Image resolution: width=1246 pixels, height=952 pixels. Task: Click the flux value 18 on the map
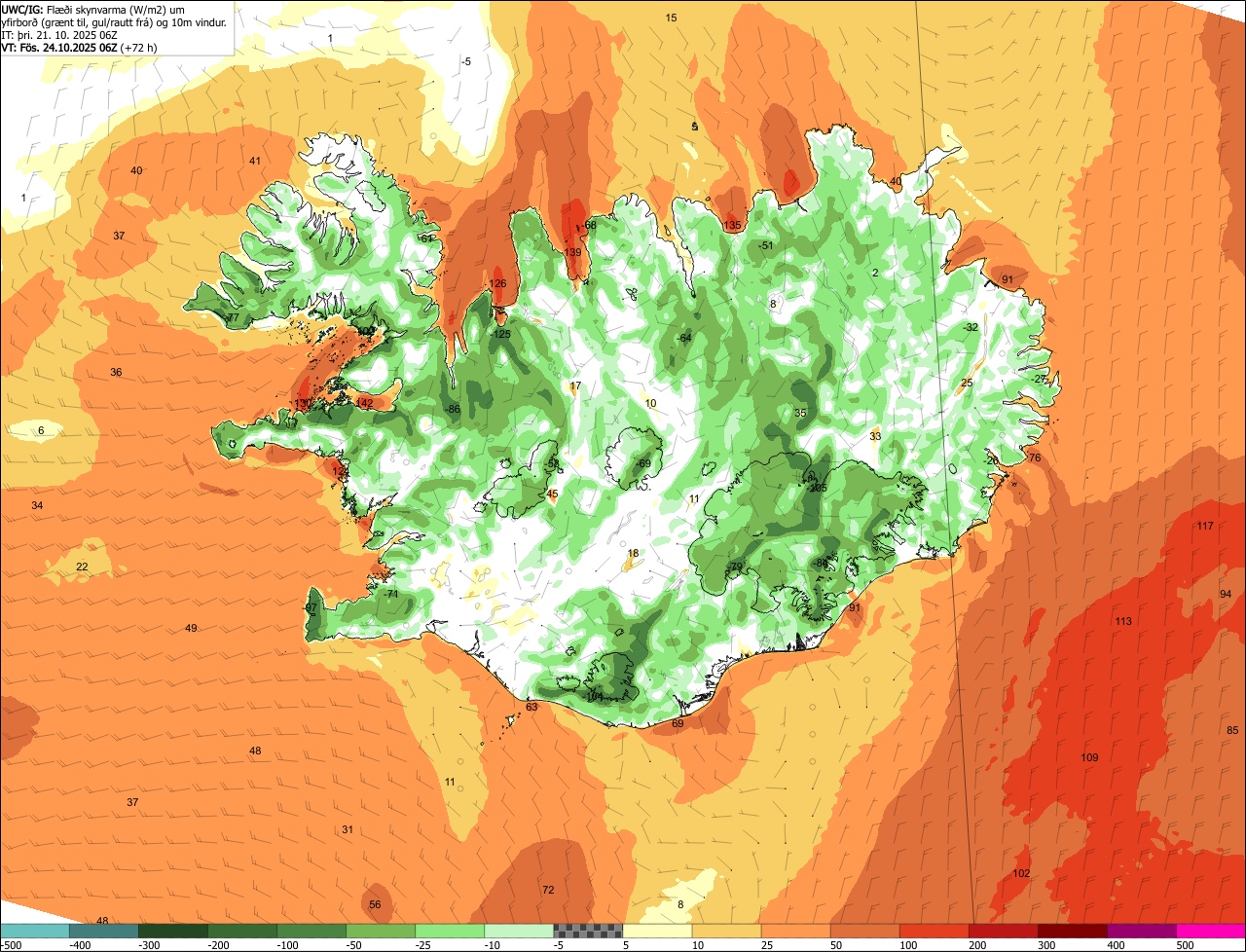(633, 553)
